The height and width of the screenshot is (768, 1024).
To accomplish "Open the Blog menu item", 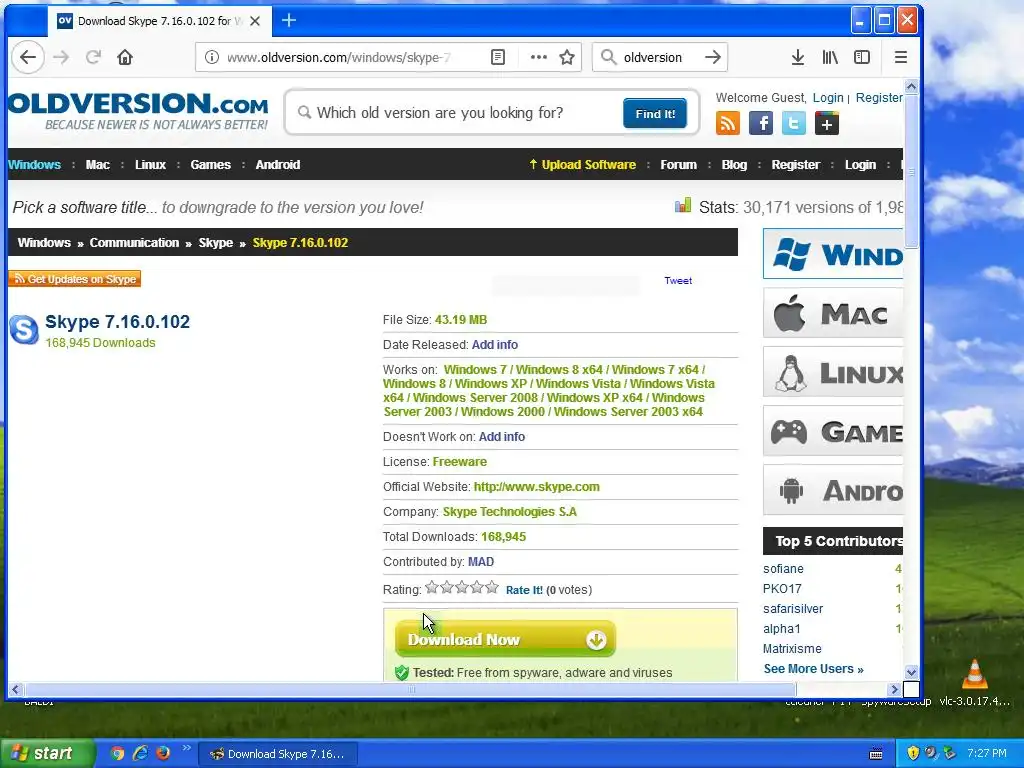I will point(734,165).
